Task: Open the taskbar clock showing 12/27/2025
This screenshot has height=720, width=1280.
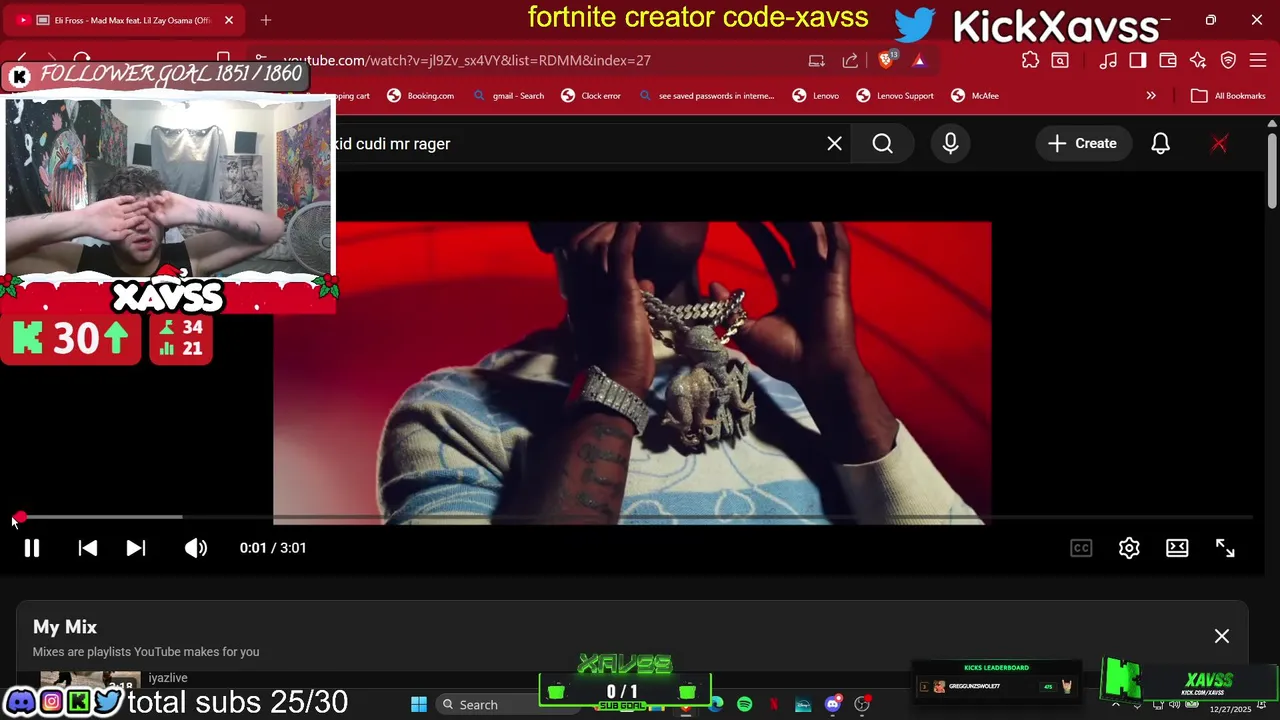Action: [1230, 709]
